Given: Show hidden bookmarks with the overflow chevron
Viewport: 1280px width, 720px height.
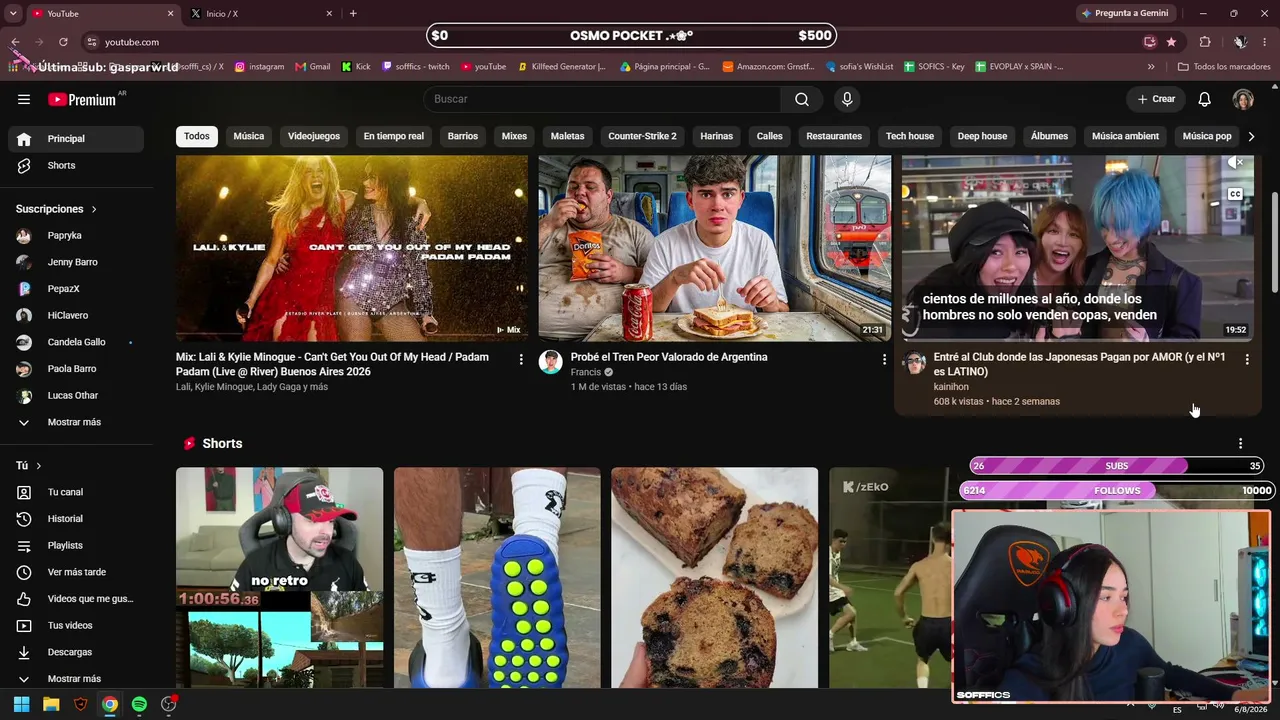Looking at the screenshot, I should click(1151, 67).
